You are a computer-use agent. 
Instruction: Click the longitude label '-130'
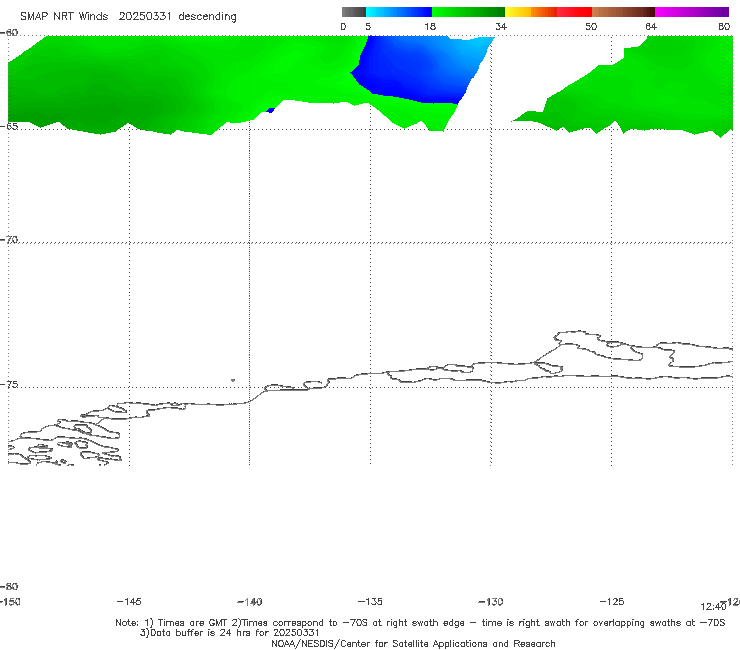(491, 601)
